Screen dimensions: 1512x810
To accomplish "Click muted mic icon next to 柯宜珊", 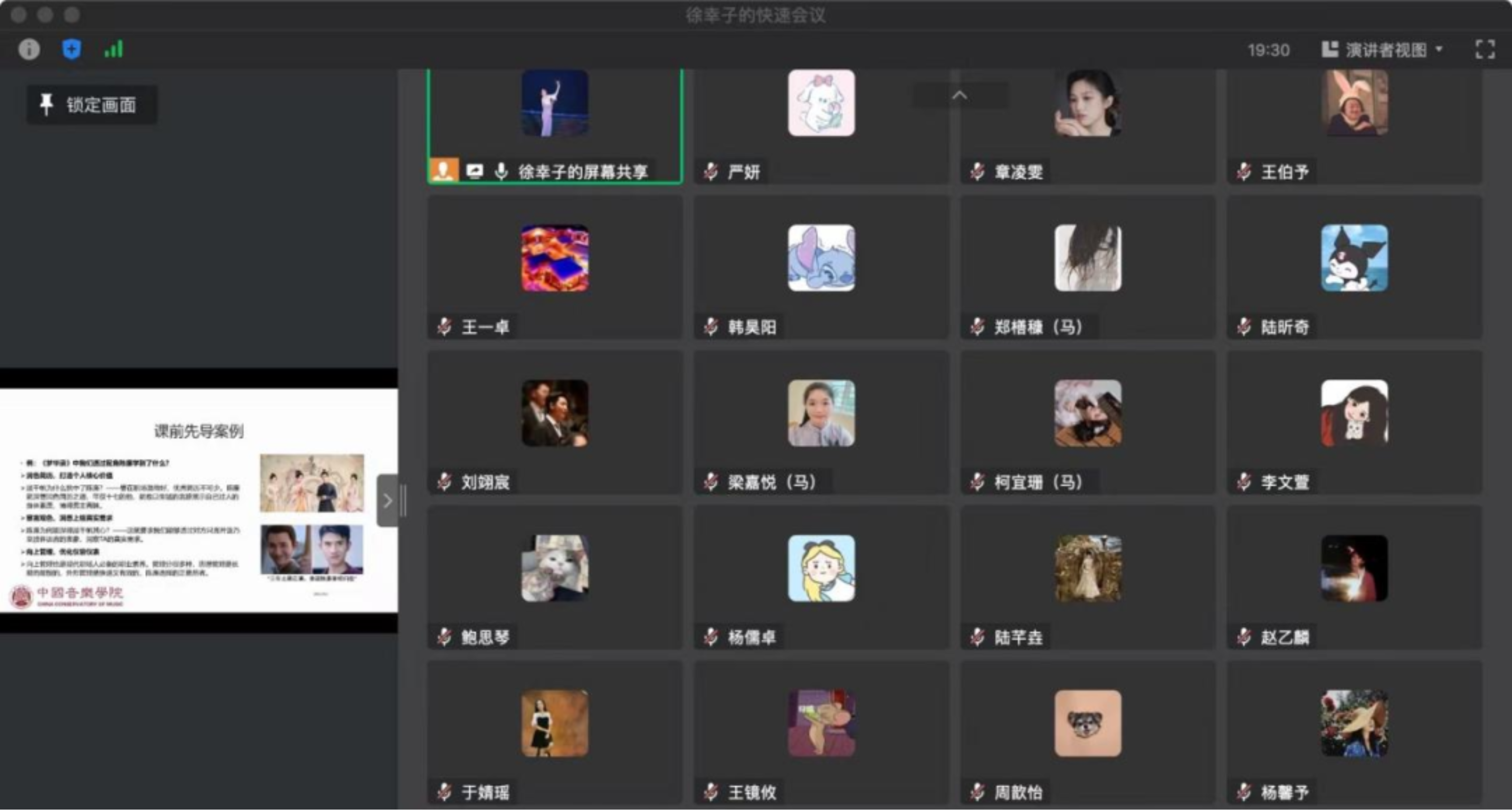I will click(977, 482).
